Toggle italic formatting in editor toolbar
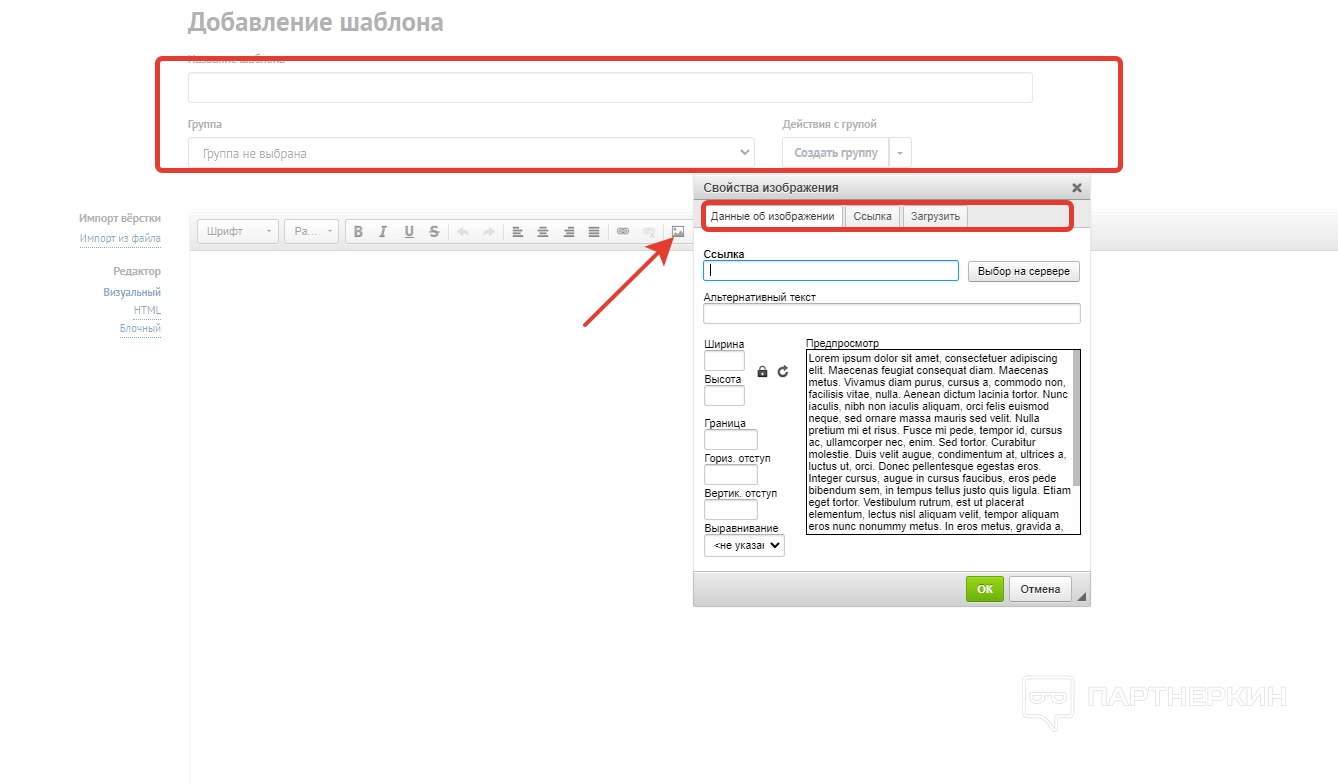 [383, 232]
